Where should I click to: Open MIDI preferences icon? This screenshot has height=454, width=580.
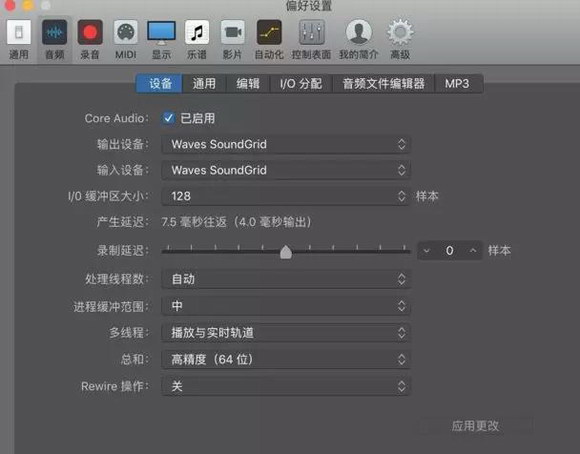pos(125,33)
